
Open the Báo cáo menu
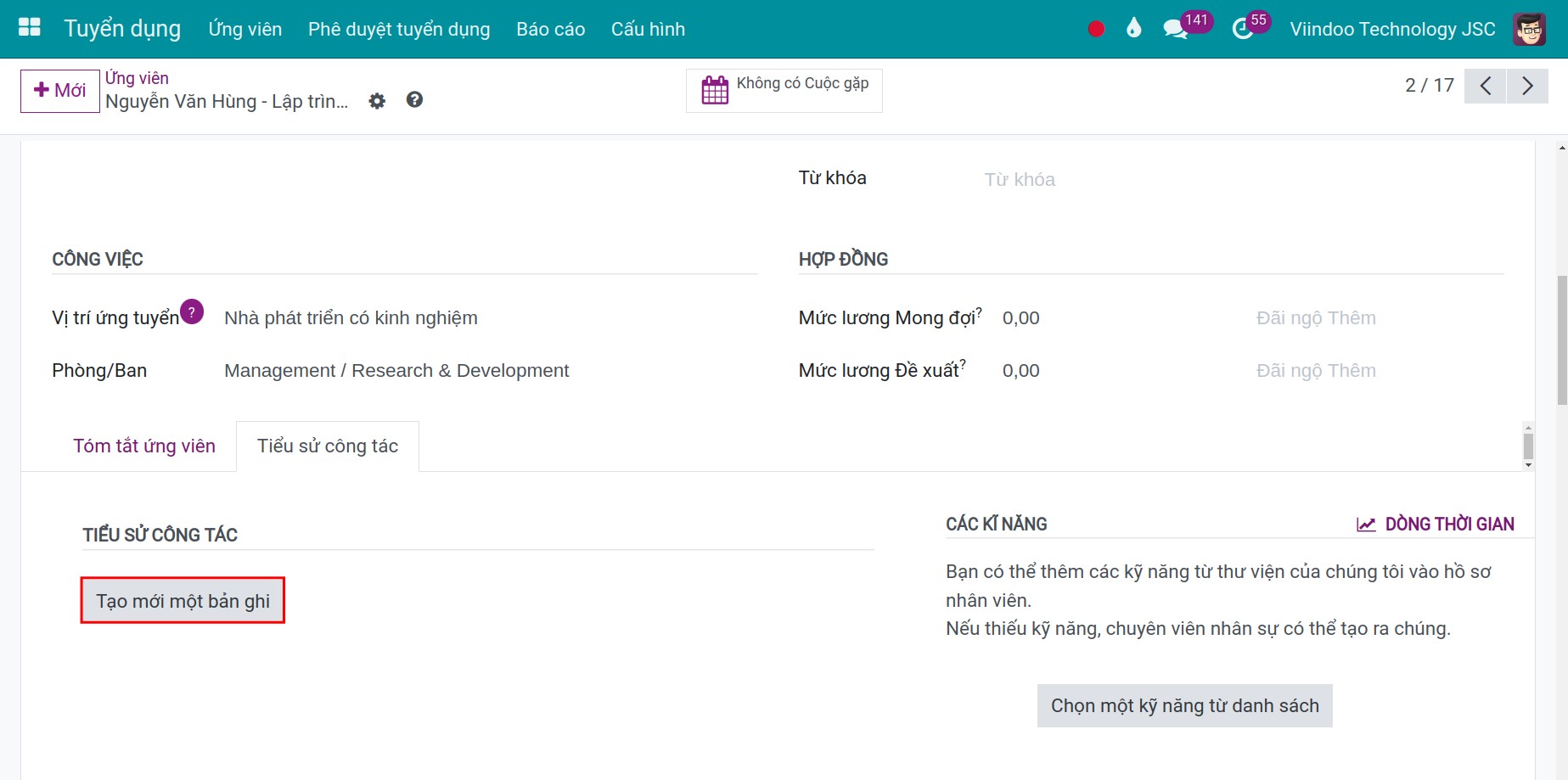550,29
